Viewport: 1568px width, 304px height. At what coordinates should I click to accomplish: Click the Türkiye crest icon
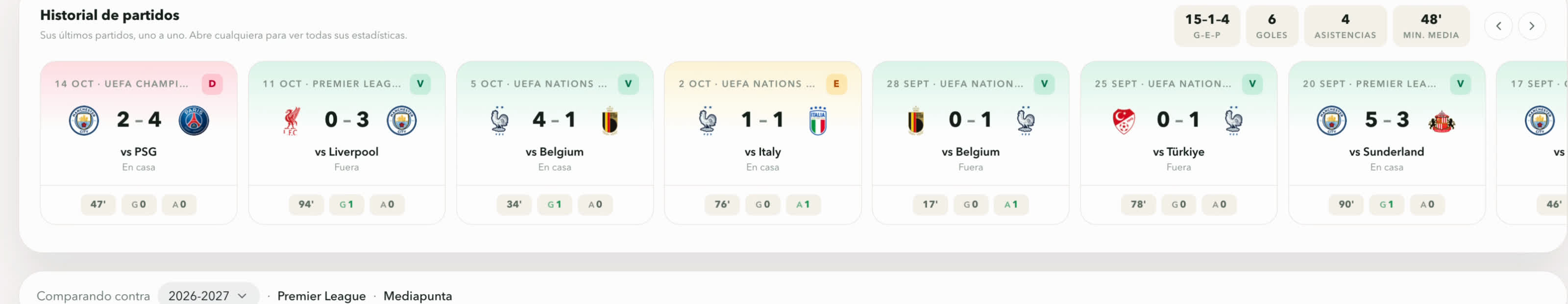(x=1124, y=121)
